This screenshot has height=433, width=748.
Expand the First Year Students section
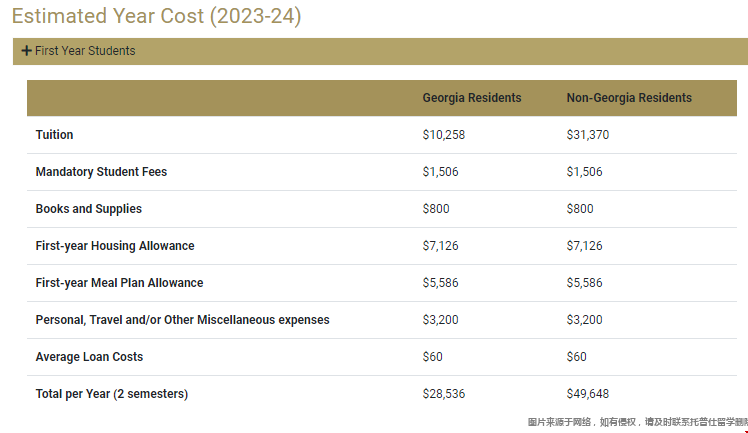(85, 51)
